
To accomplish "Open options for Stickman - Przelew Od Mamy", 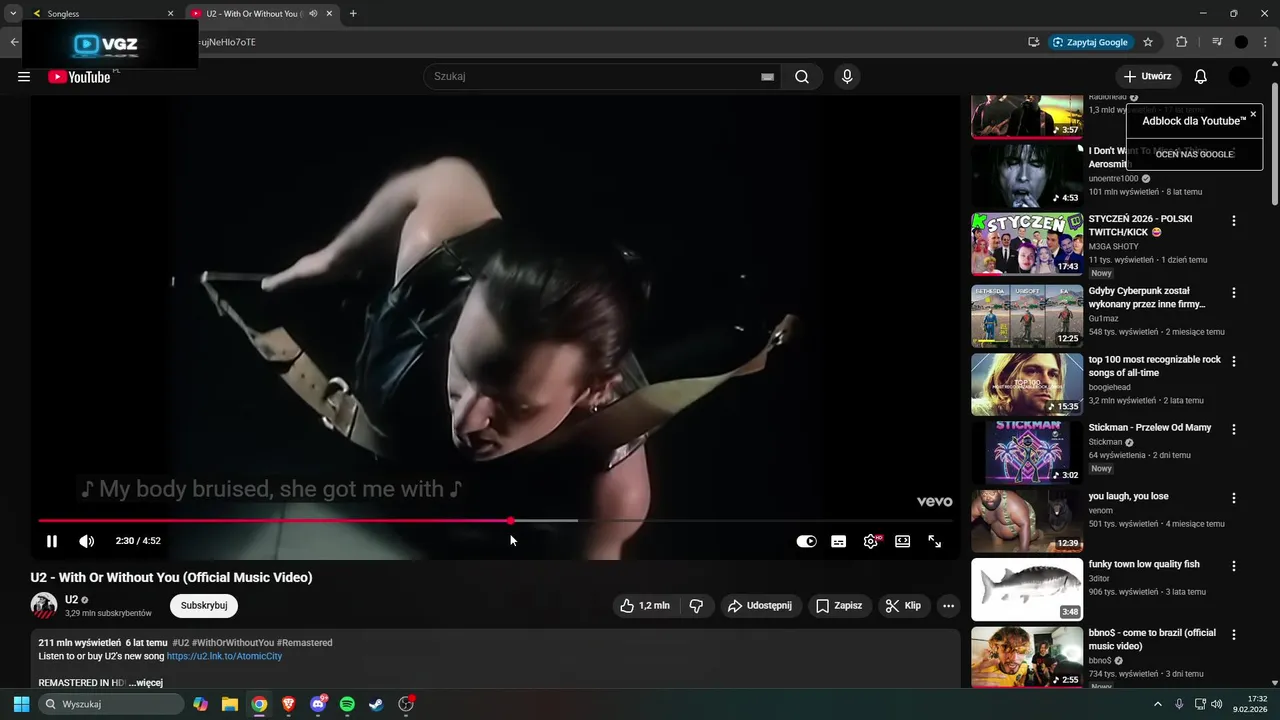I will tap(1234, 430).
